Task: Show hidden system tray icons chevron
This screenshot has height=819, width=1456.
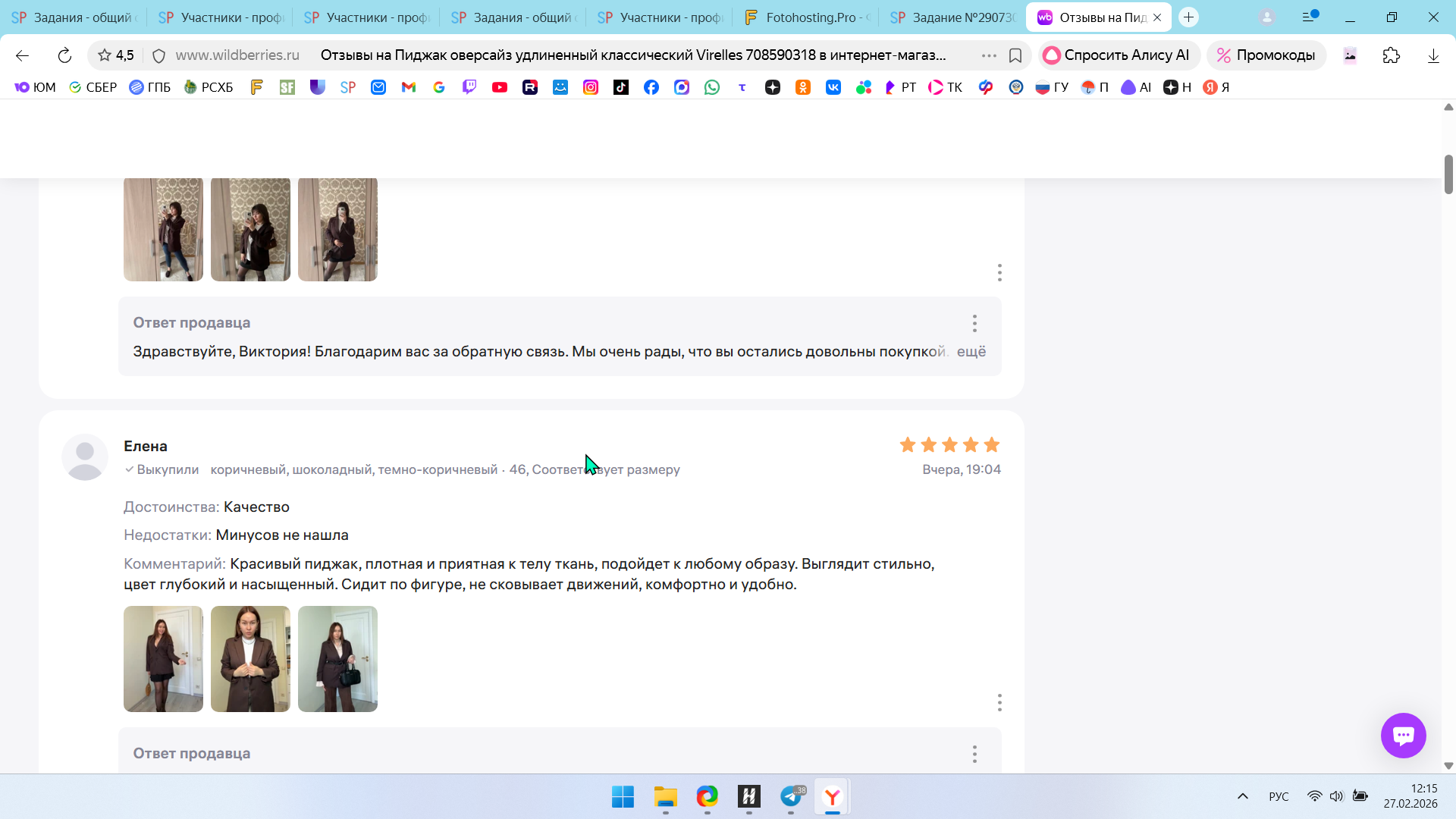Action: point(1242,796)
